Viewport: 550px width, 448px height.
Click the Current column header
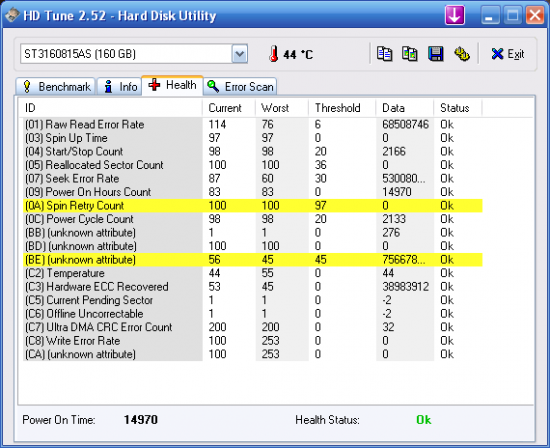tap(229, 108)
